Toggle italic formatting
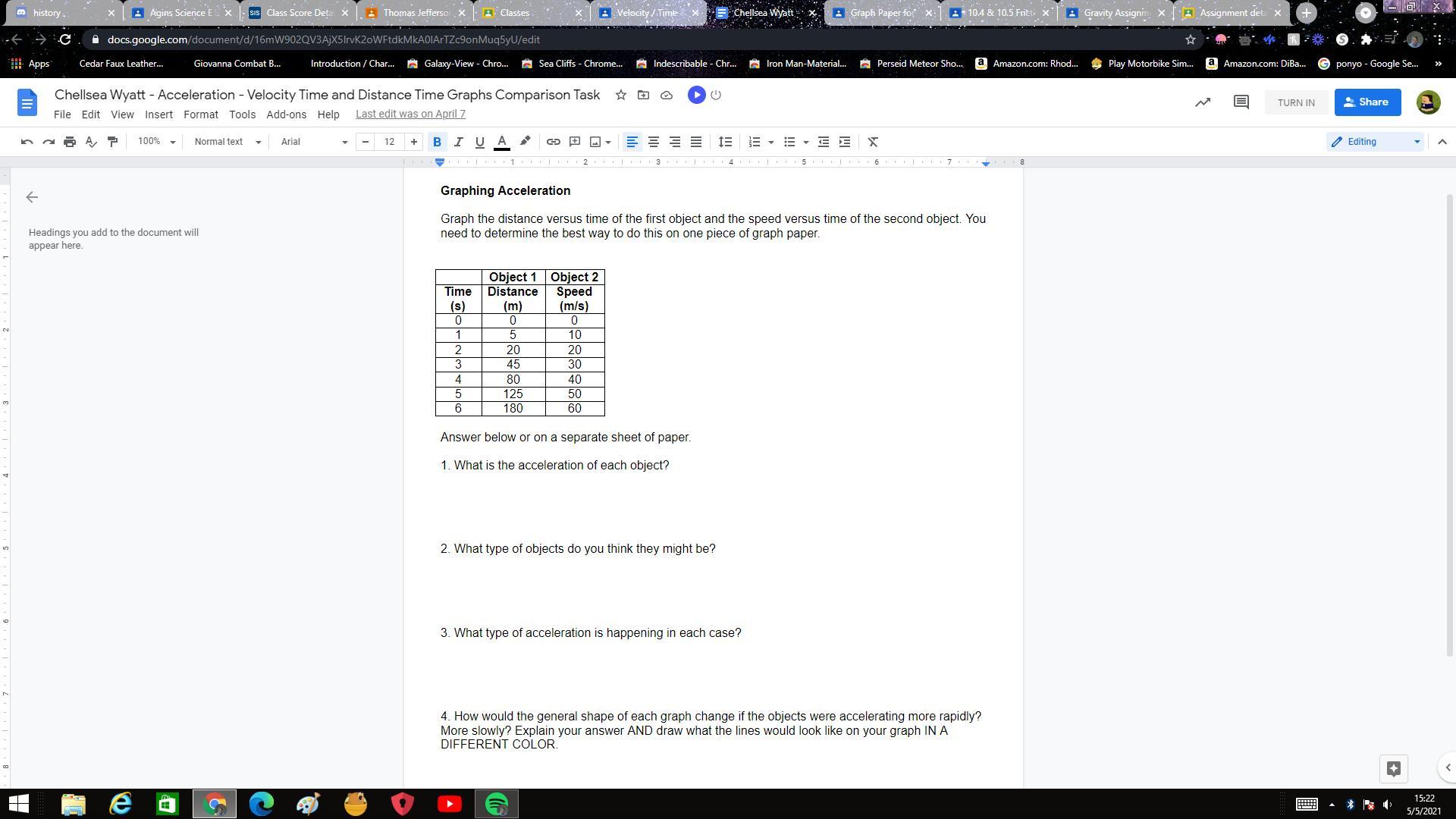Screen dimensions: 1456x819 [458, 142]
